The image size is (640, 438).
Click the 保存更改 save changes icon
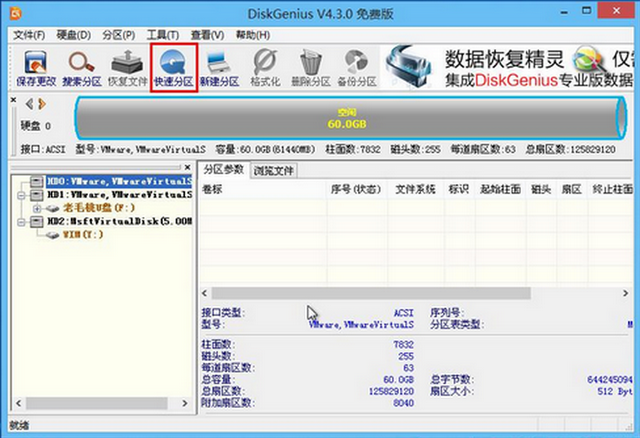pos(36,68)
